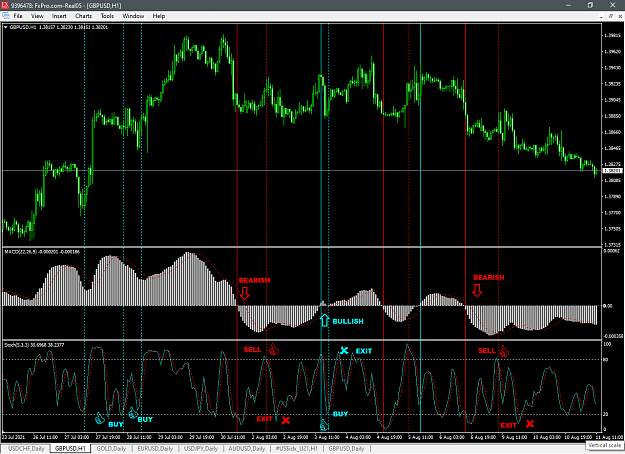Switch to the USDJPY,Daily chart tab

click(x=201, y=448)
